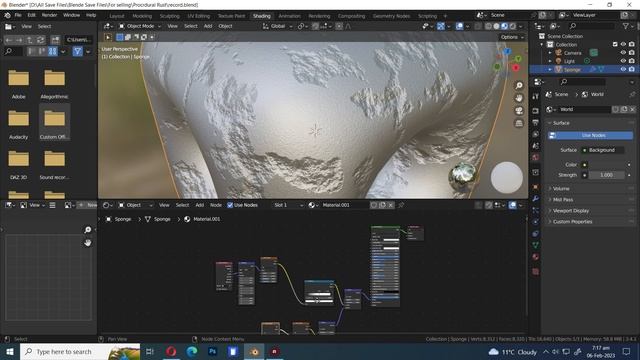Expand the Viewport Display panel
640x360 pixels.
point(571,211)
